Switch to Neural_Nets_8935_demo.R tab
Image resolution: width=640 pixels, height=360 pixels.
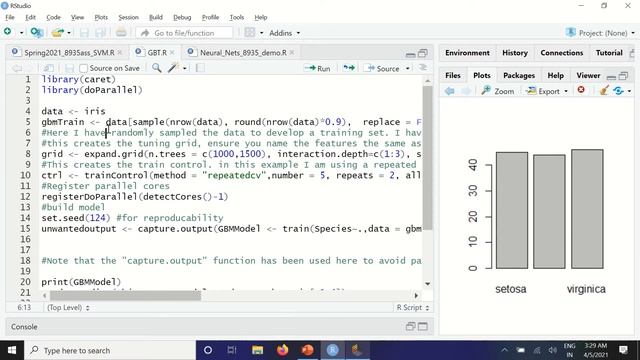(243, 53)
